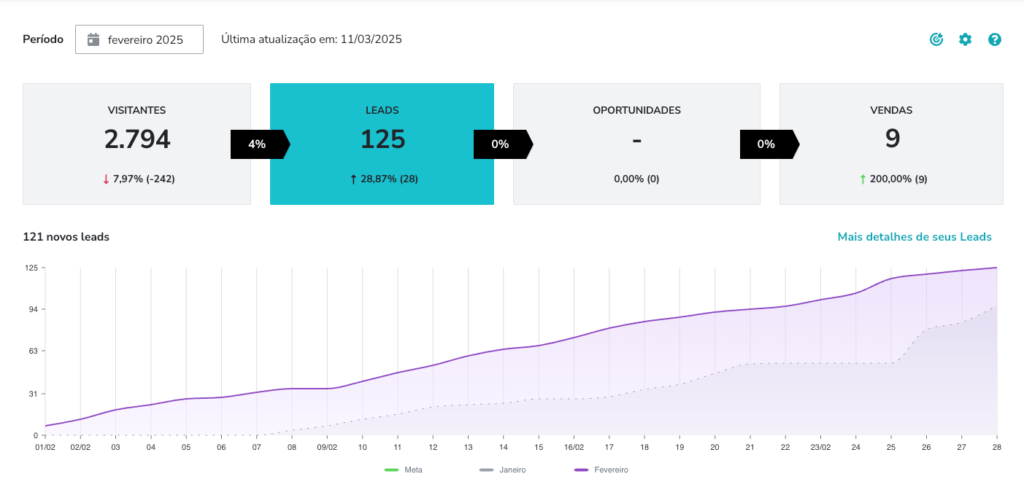Click the red down arrow under Visitantes
The height and width of the screenshot is (490, 1024).
click(x=106, y=179)
